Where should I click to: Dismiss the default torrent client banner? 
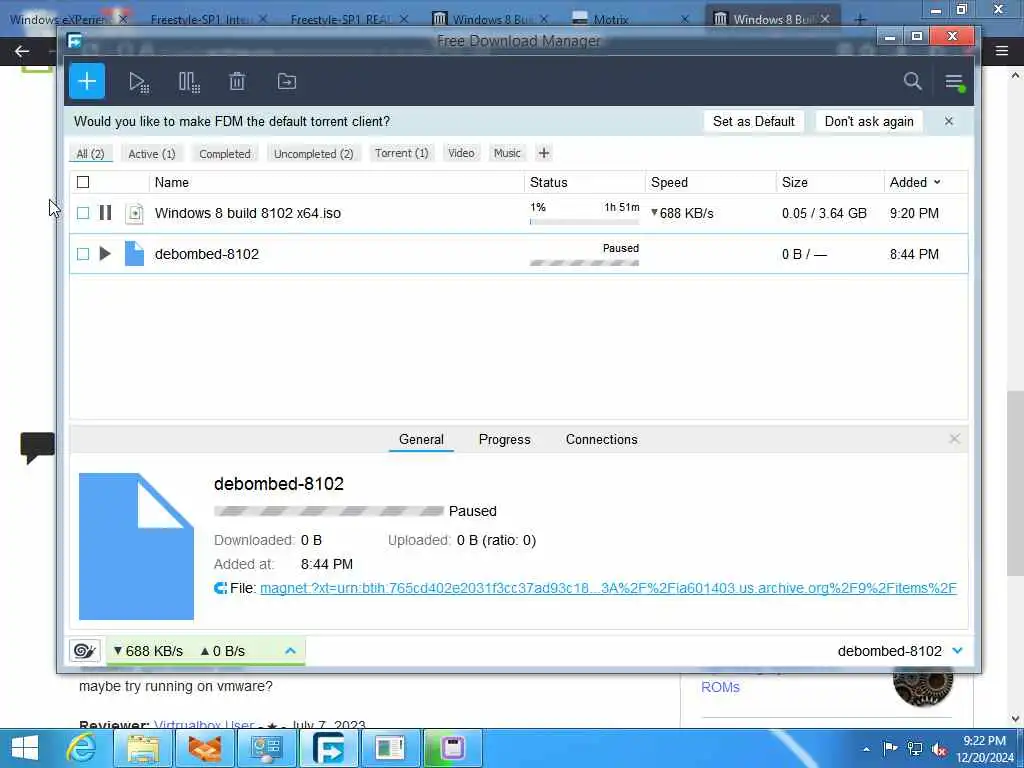pyautogui.click(x=948, y=121)
